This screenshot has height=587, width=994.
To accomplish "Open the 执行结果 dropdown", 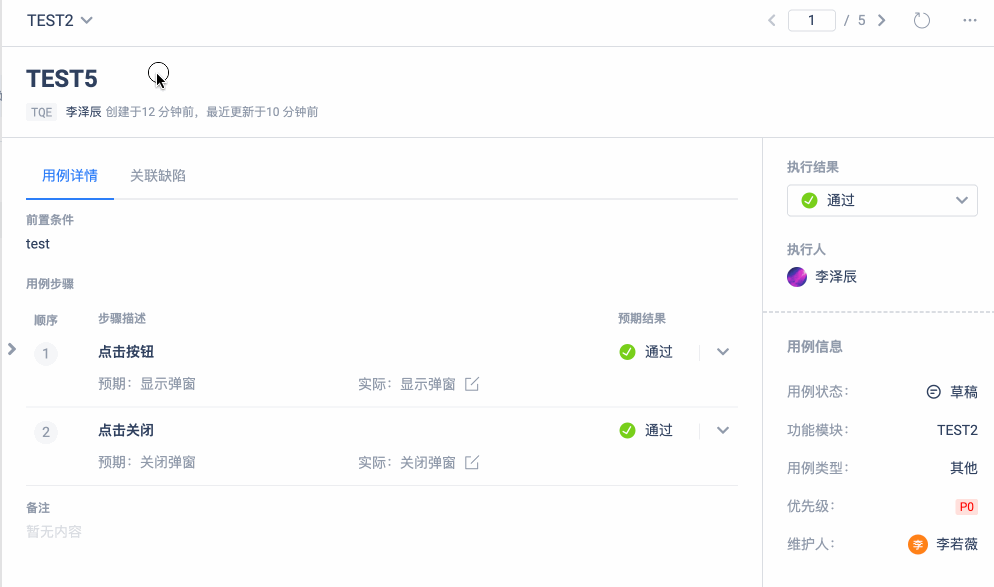I will pos(882,200).
